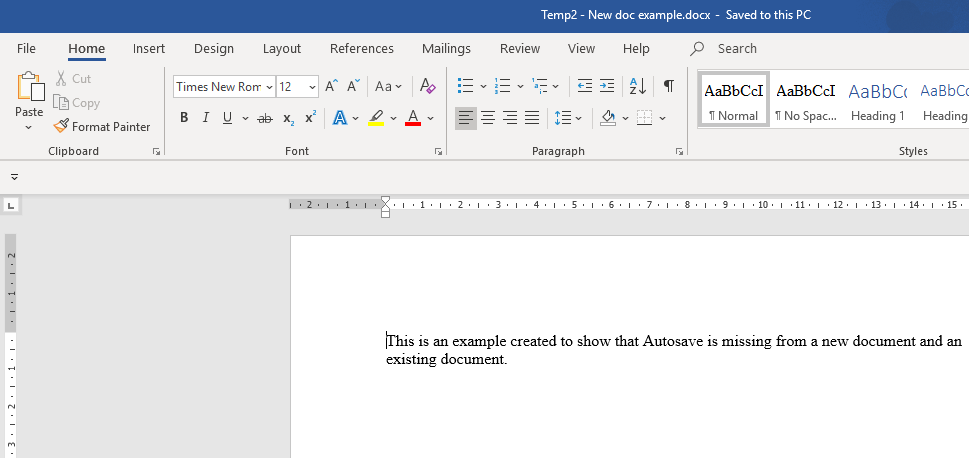Decrease paragraph indent
The image size is (969, 458).
click(585, 86)
